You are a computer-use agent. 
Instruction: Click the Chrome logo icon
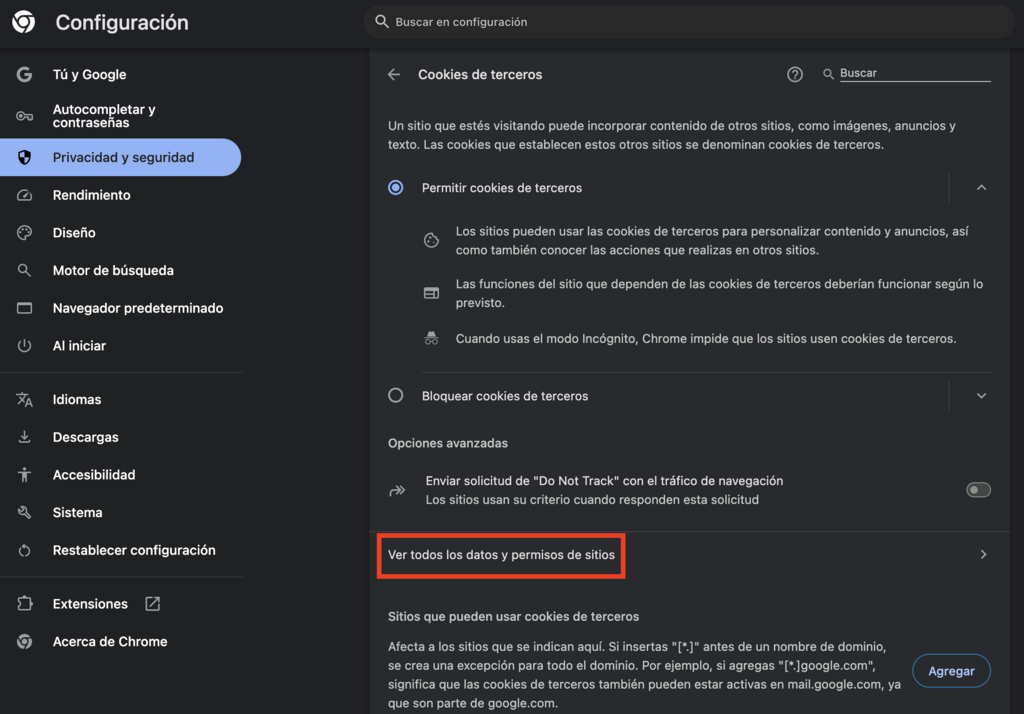click(x=23, y=21)
